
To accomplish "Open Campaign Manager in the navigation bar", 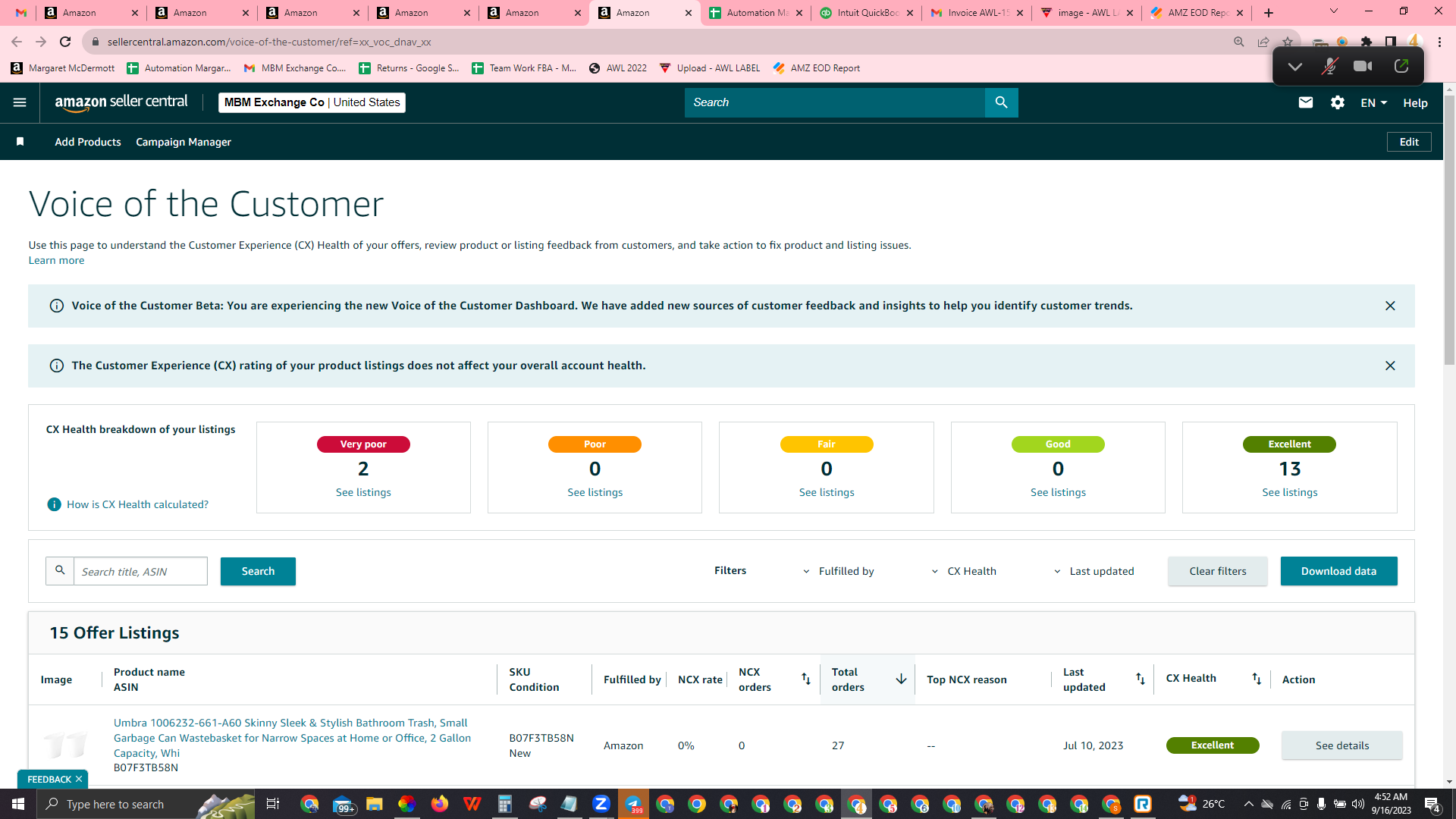I will (x=184, y=142).
